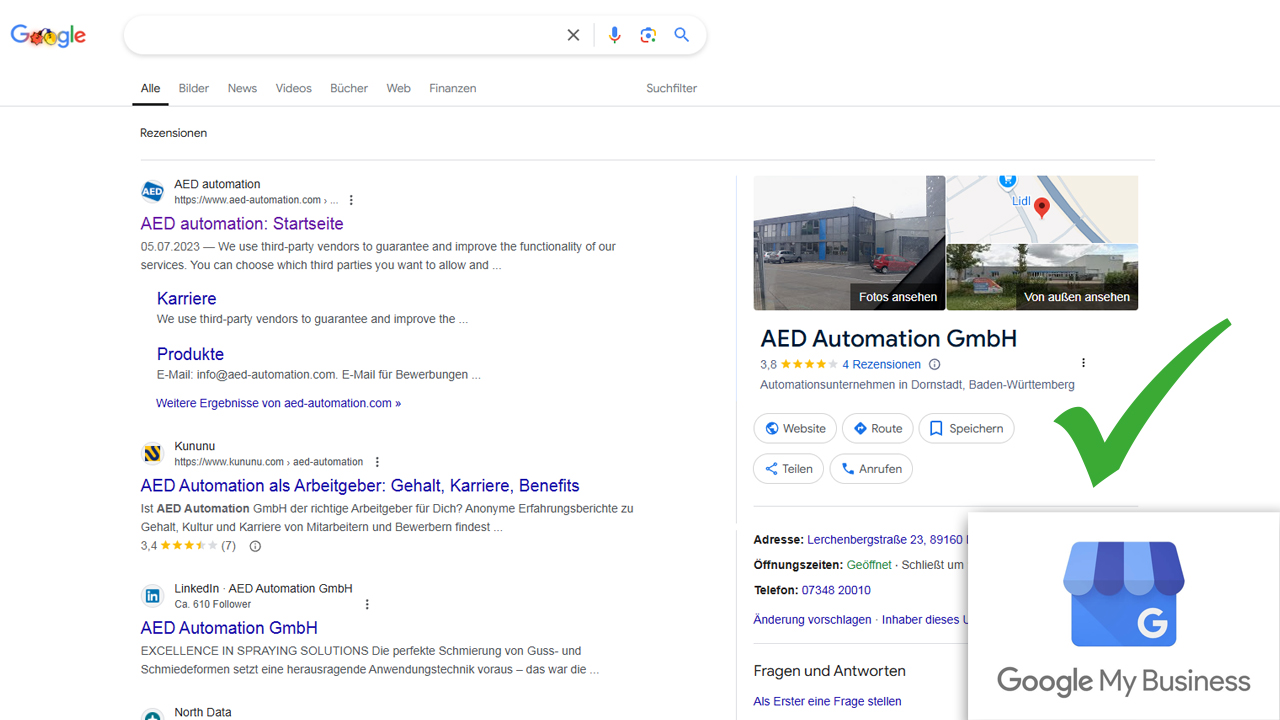Open the AED automation: Startseite link
The image size is (1280, 720).
coord(242,224)
